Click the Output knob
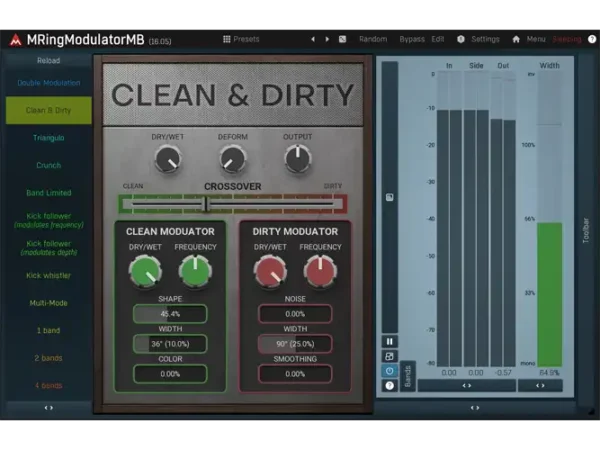 [298, 159]
